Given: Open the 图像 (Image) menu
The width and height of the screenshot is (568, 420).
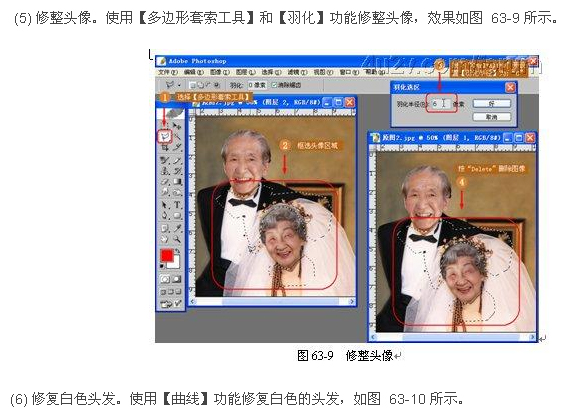Looking at the screenshot, I should pos(220,72).
